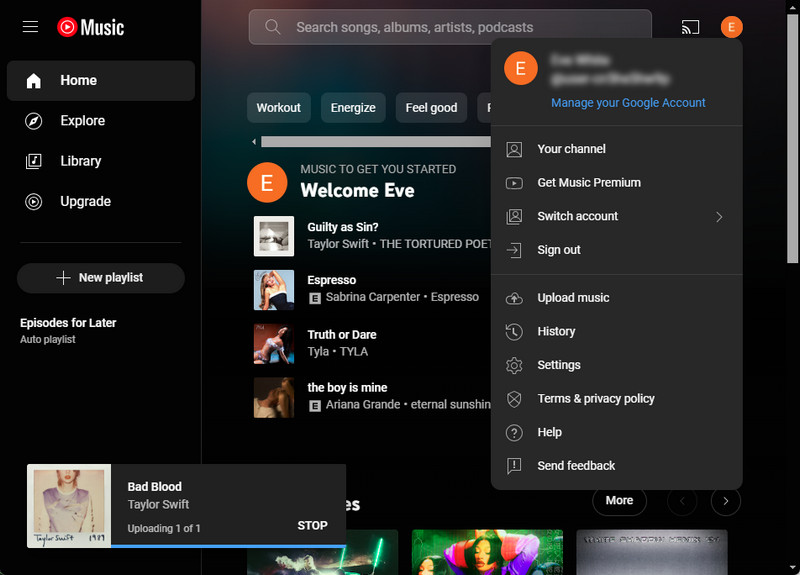The image size is (800, 575).
Task: Open Your channel menu item
Action: [x=616, y=149]
